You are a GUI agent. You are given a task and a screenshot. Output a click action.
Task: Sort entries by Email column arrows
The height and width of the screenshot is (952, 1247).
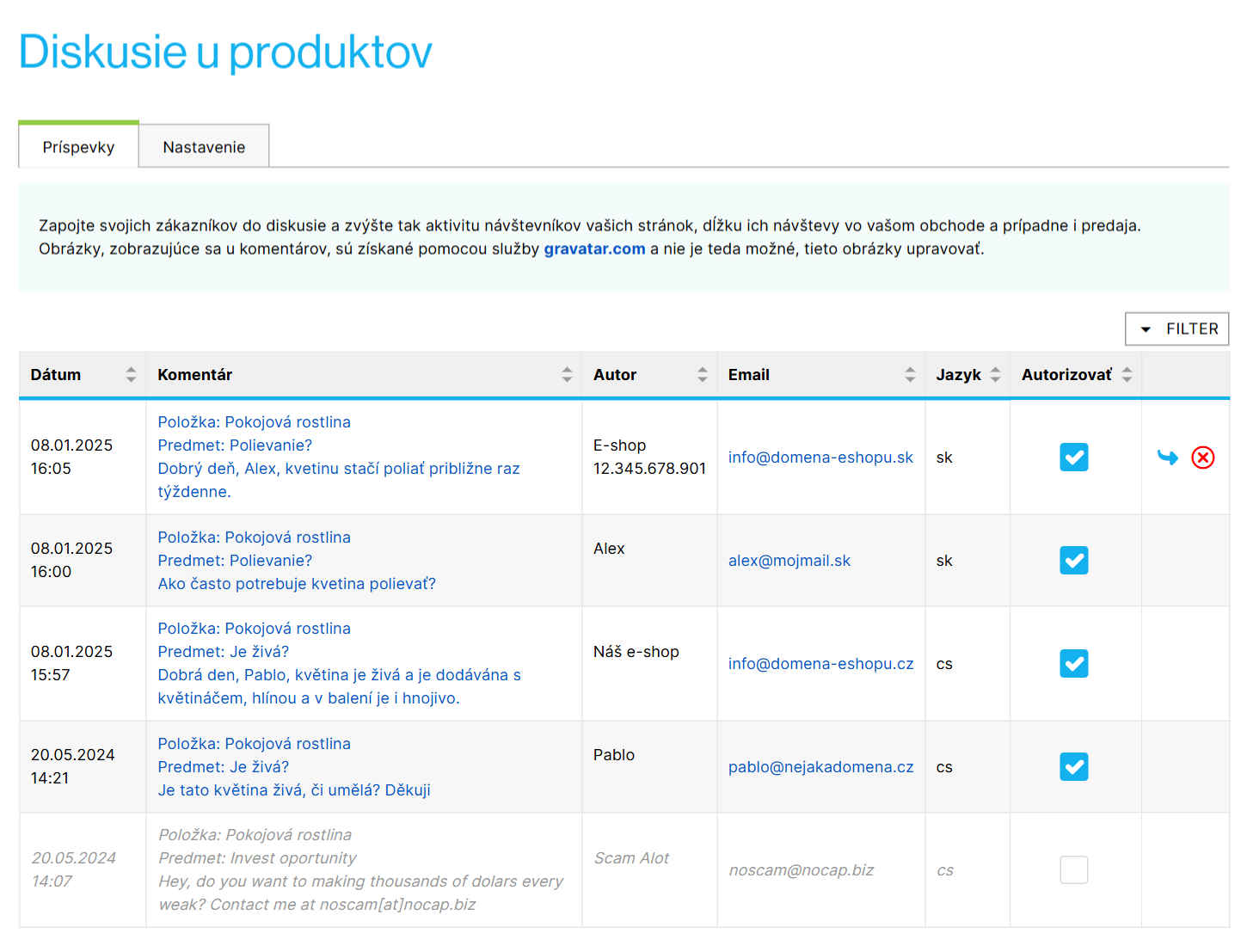click(909, 374)
